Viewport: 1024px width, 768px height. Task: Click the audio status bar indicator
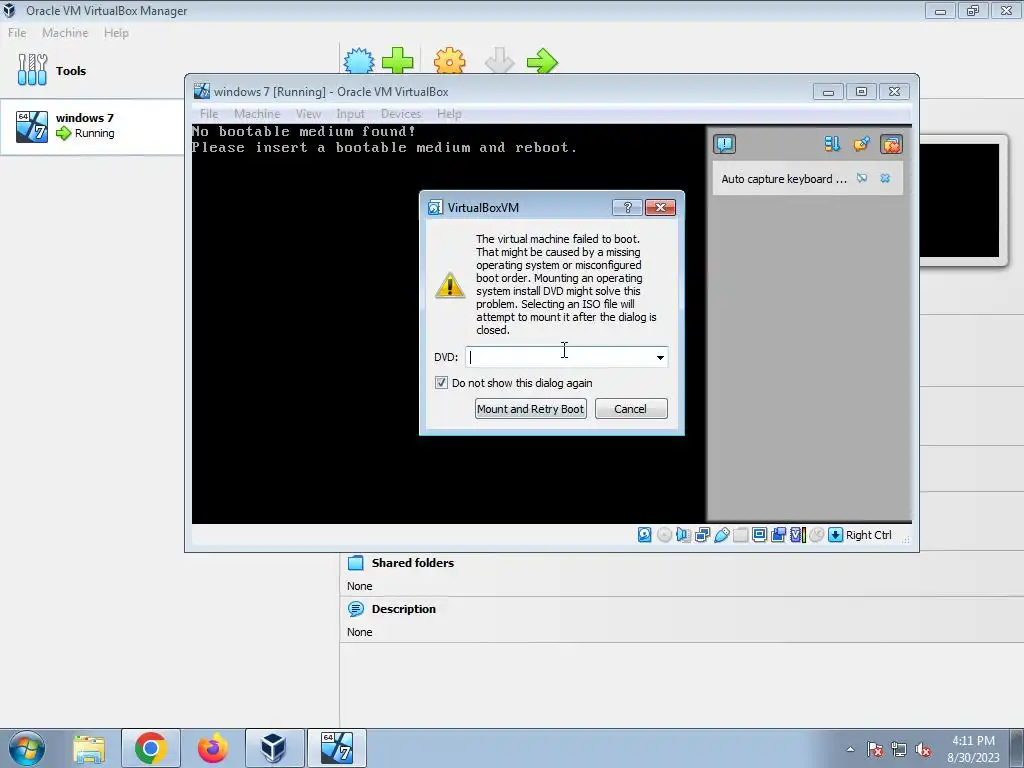coord(683,535)
